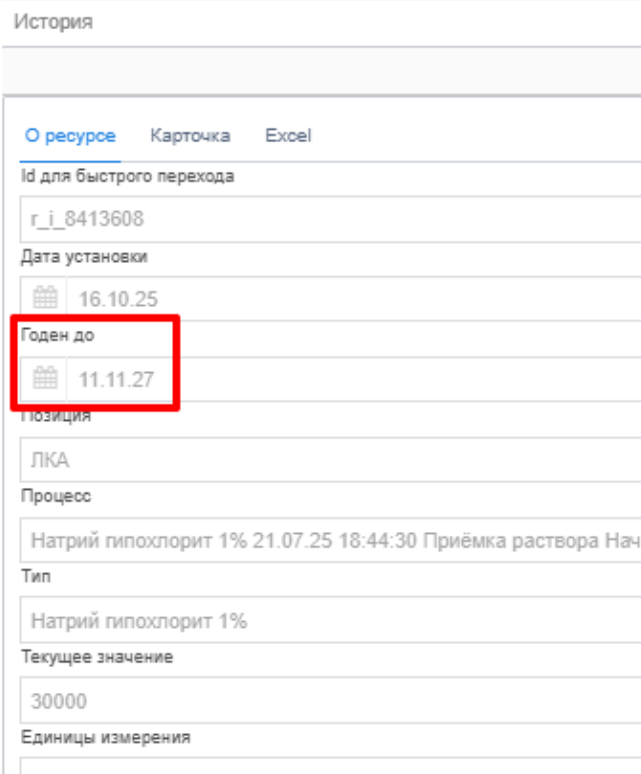Click the Id для быстрого перехода field
641x774 pixels.
pyautogui.click(x=331, y=219)
